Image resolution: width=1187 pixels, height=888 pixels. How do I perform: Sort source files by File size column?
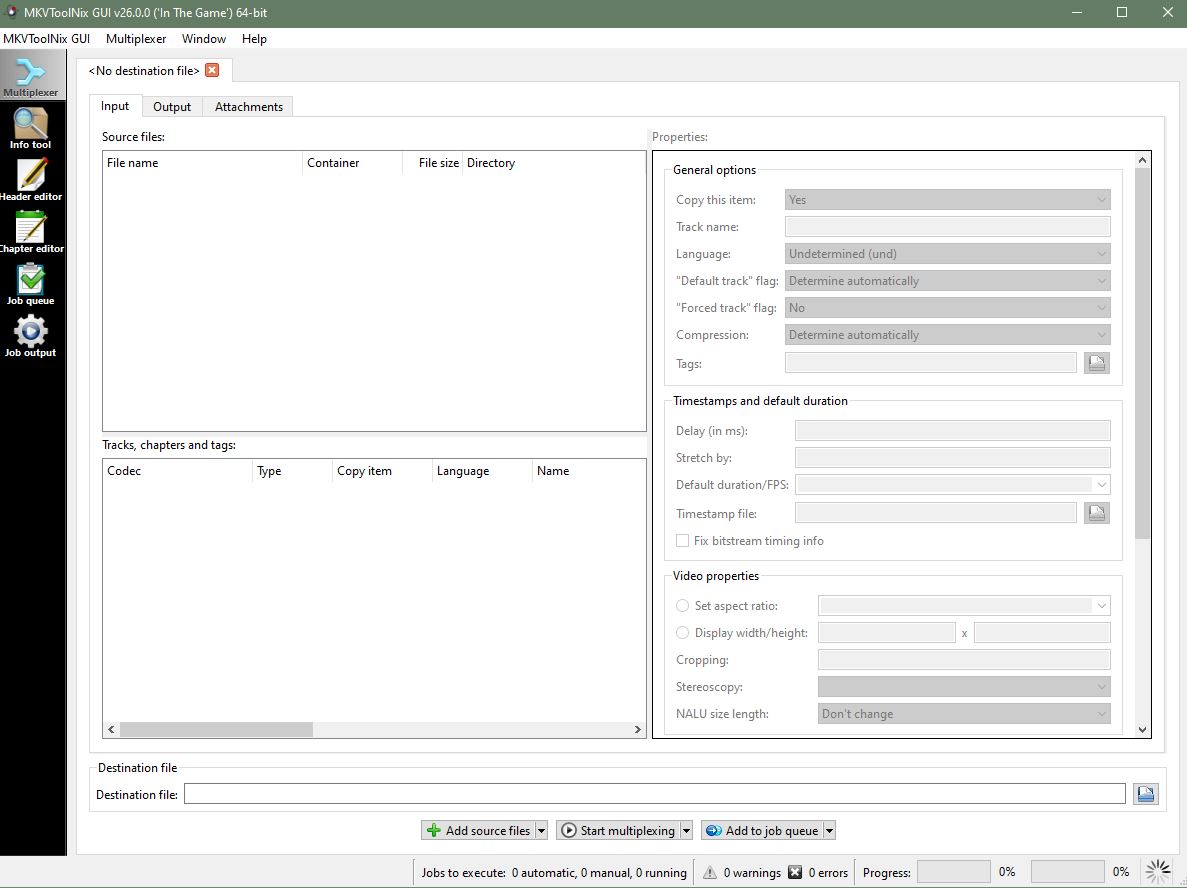(432, 163)
